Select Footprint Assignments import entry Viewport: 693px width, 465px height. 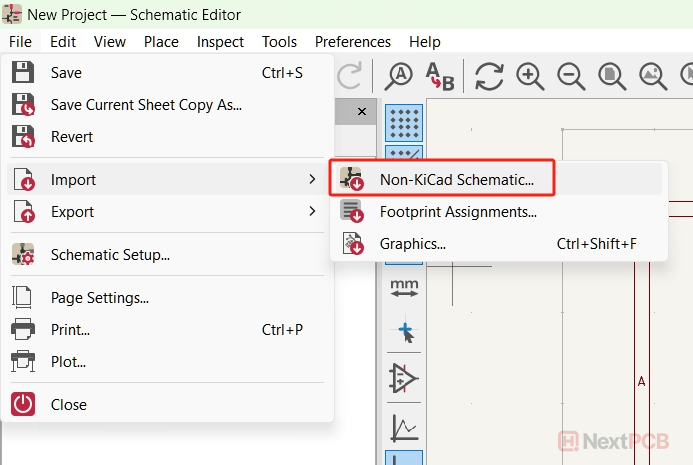tap(458, 212)
